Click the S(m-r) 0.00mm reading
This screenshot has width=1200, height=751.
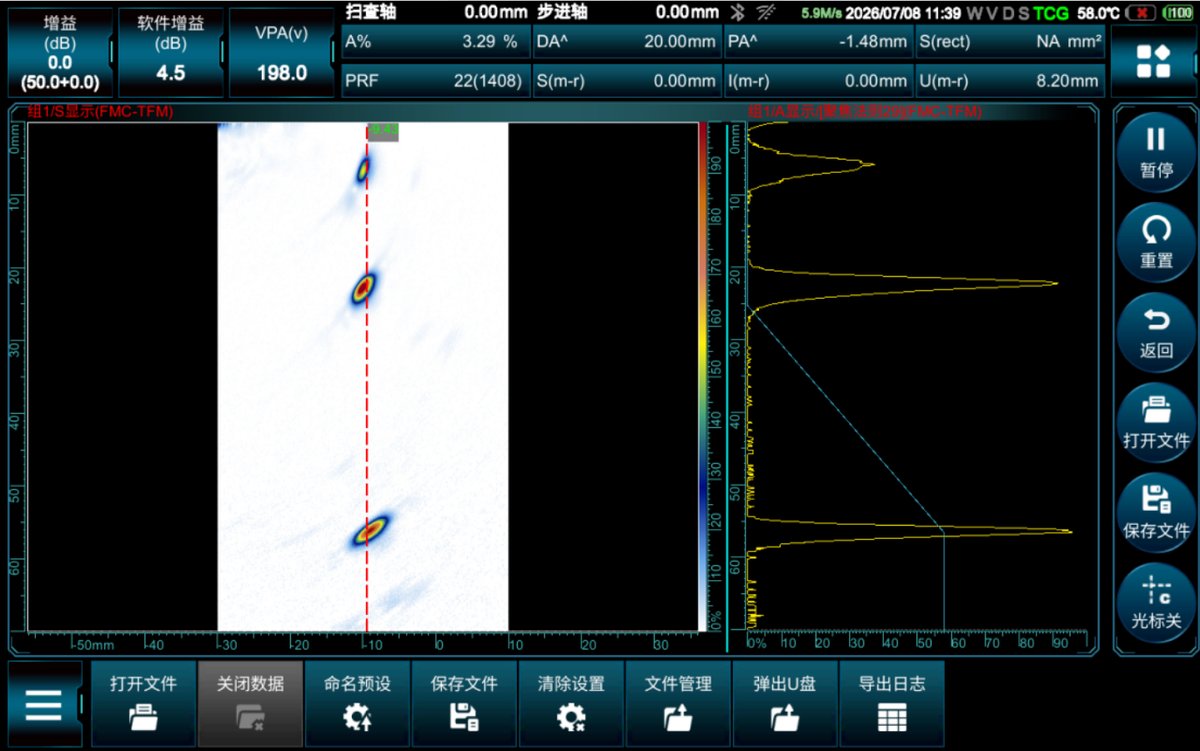click(626, 81)
